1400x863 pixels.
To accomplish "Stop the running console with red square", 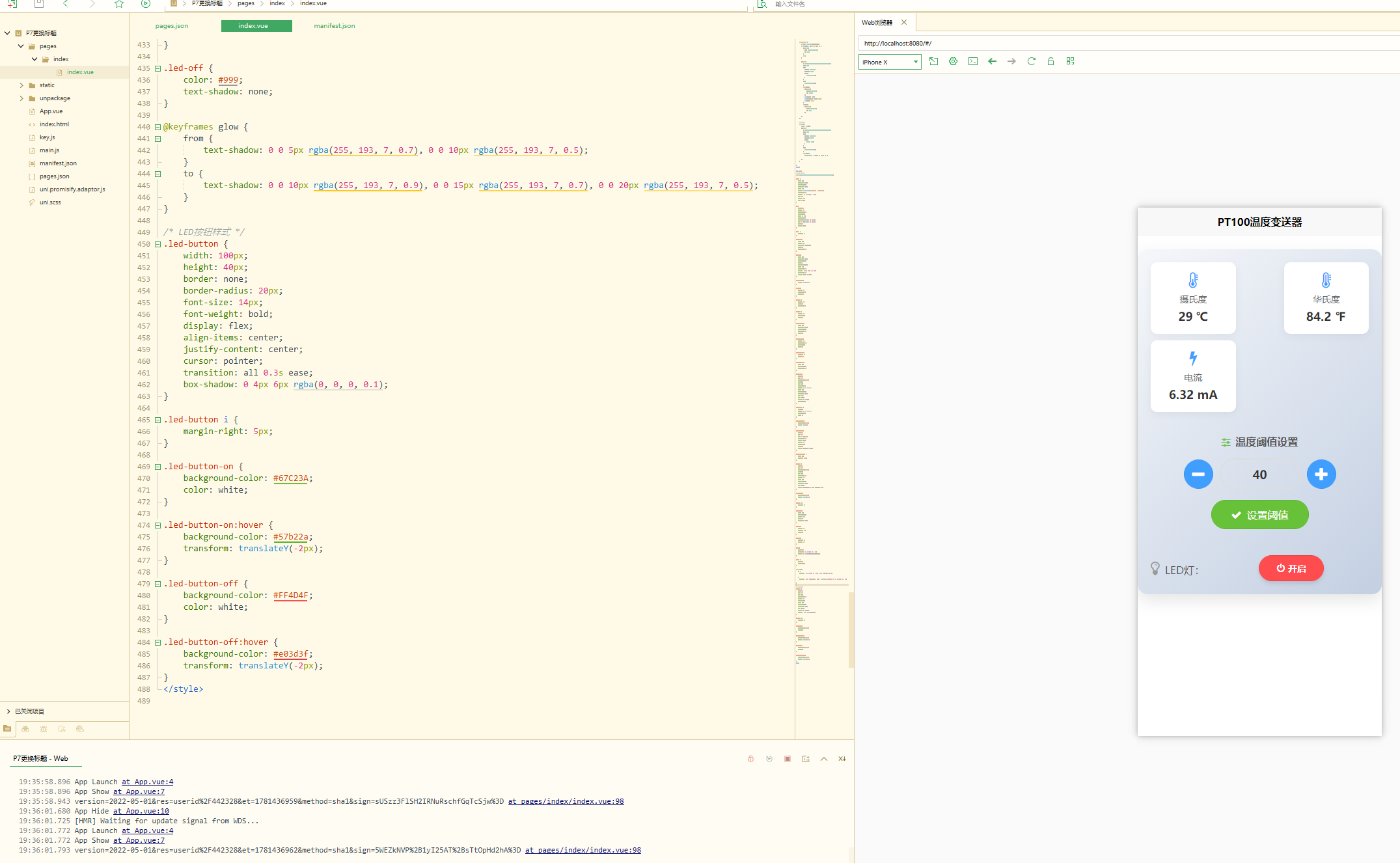I will coord(788,759).
